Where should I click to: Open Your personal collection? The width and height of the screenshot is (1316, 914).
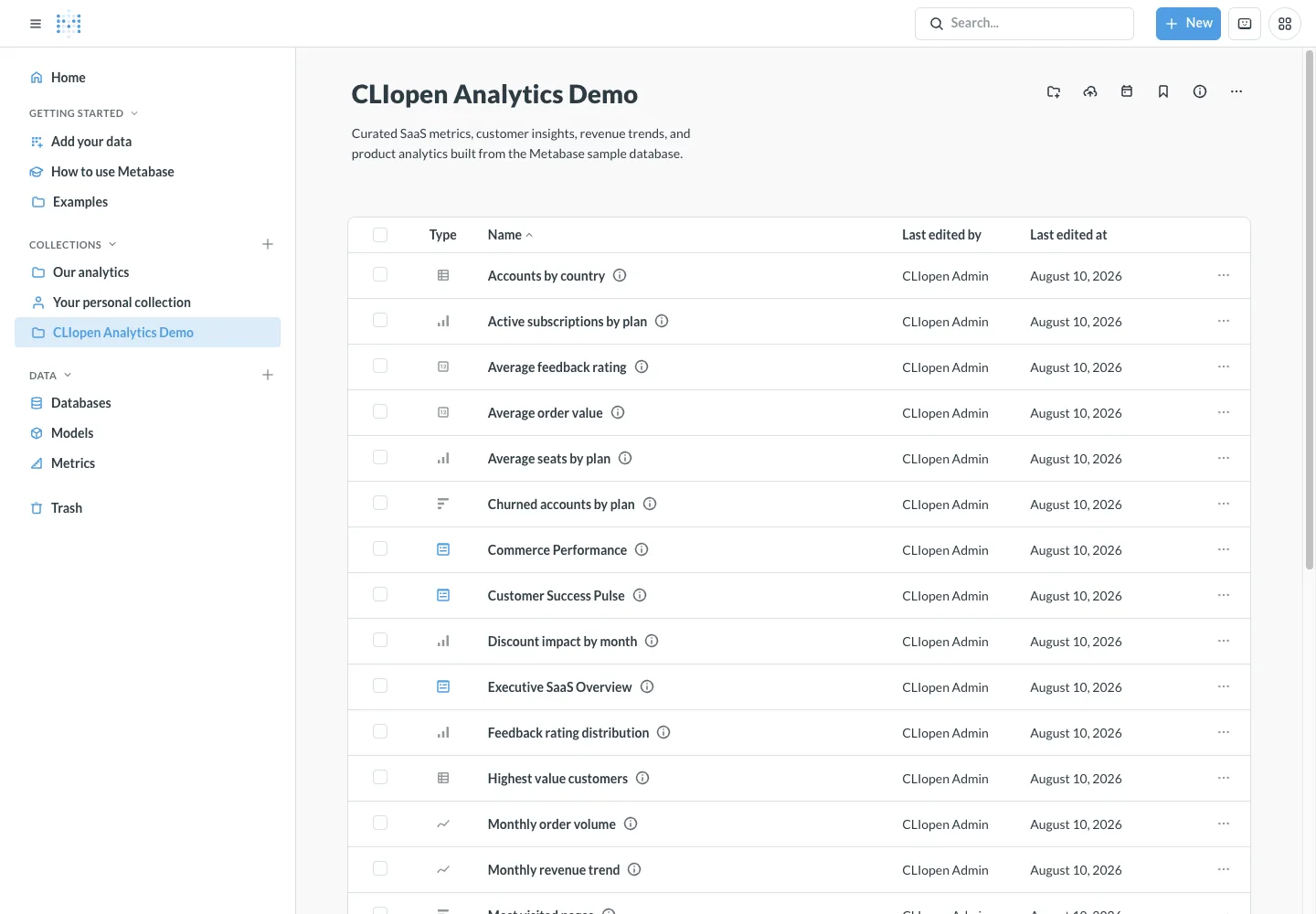click(147, 303)
